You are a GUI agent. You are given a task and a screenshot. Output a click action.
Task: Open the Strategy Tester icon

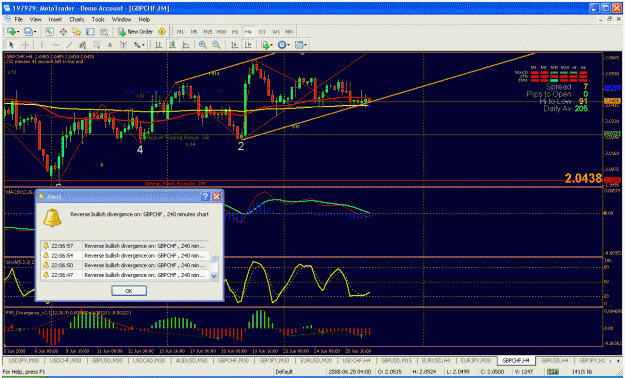(104, 32)
